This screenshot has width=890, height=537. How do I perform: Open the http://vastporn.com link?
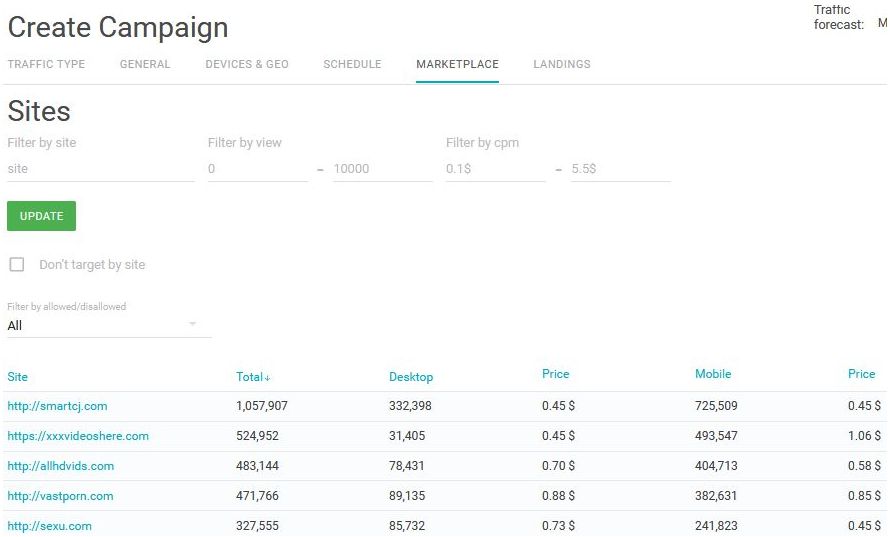click(60, 496)
